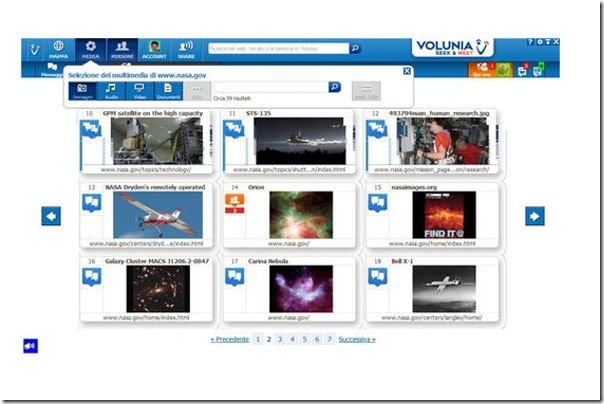Click the speaker sound icon at bottom left
Screen dimensions: 604x404
[30, 346]
